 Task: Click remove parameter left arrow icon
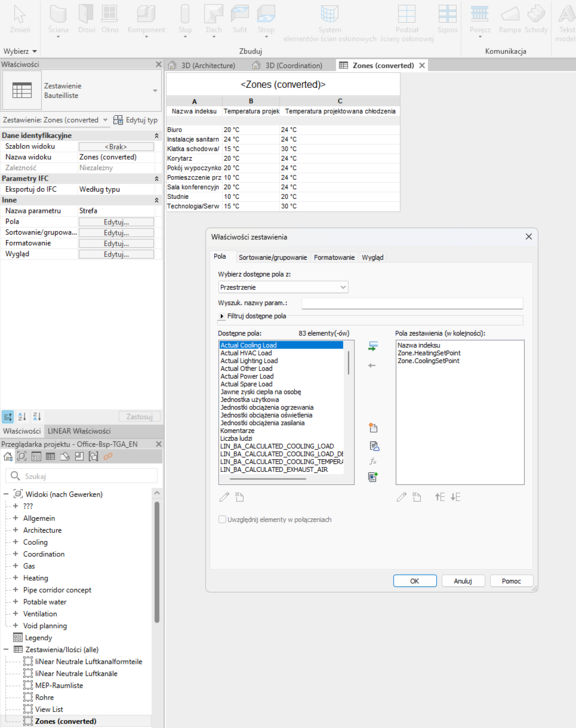372,366
